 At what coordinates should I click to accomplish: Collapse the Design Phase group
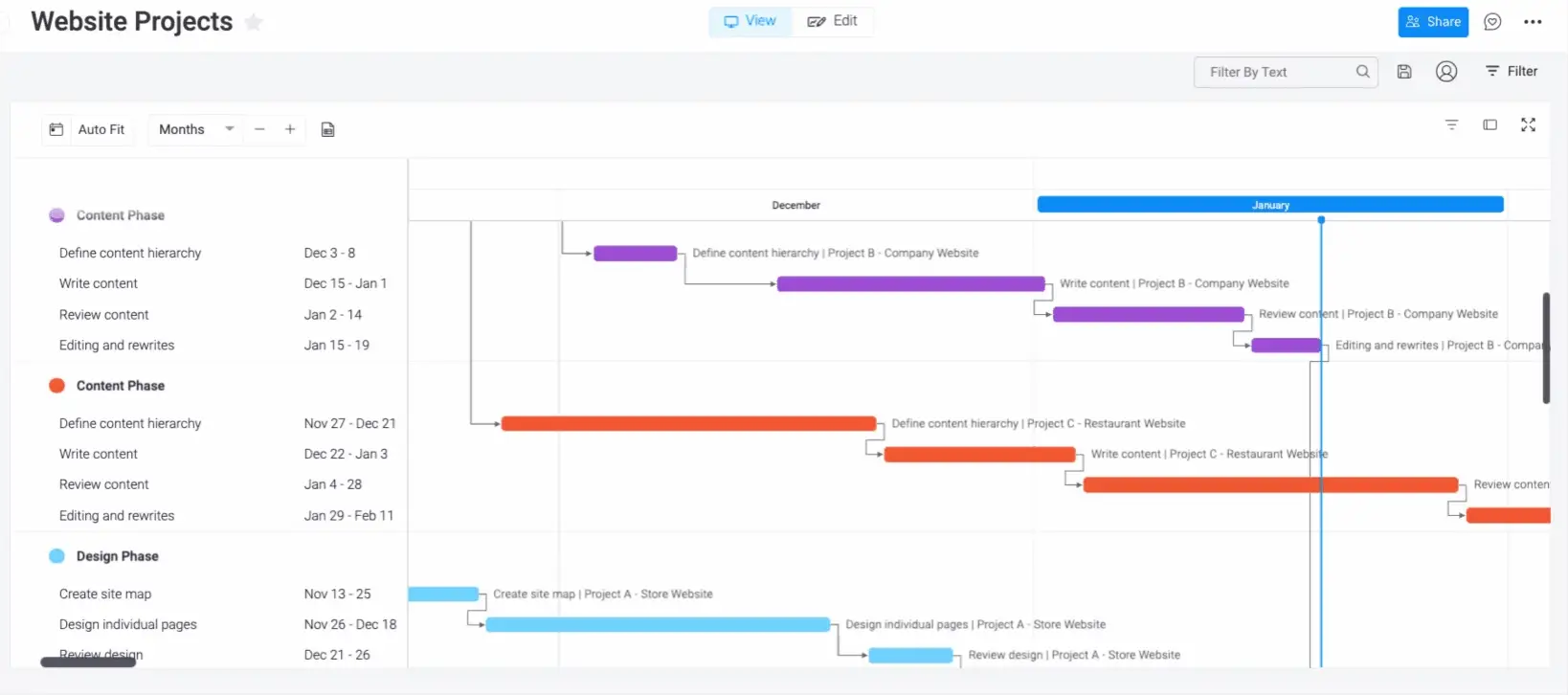(118, 556)
